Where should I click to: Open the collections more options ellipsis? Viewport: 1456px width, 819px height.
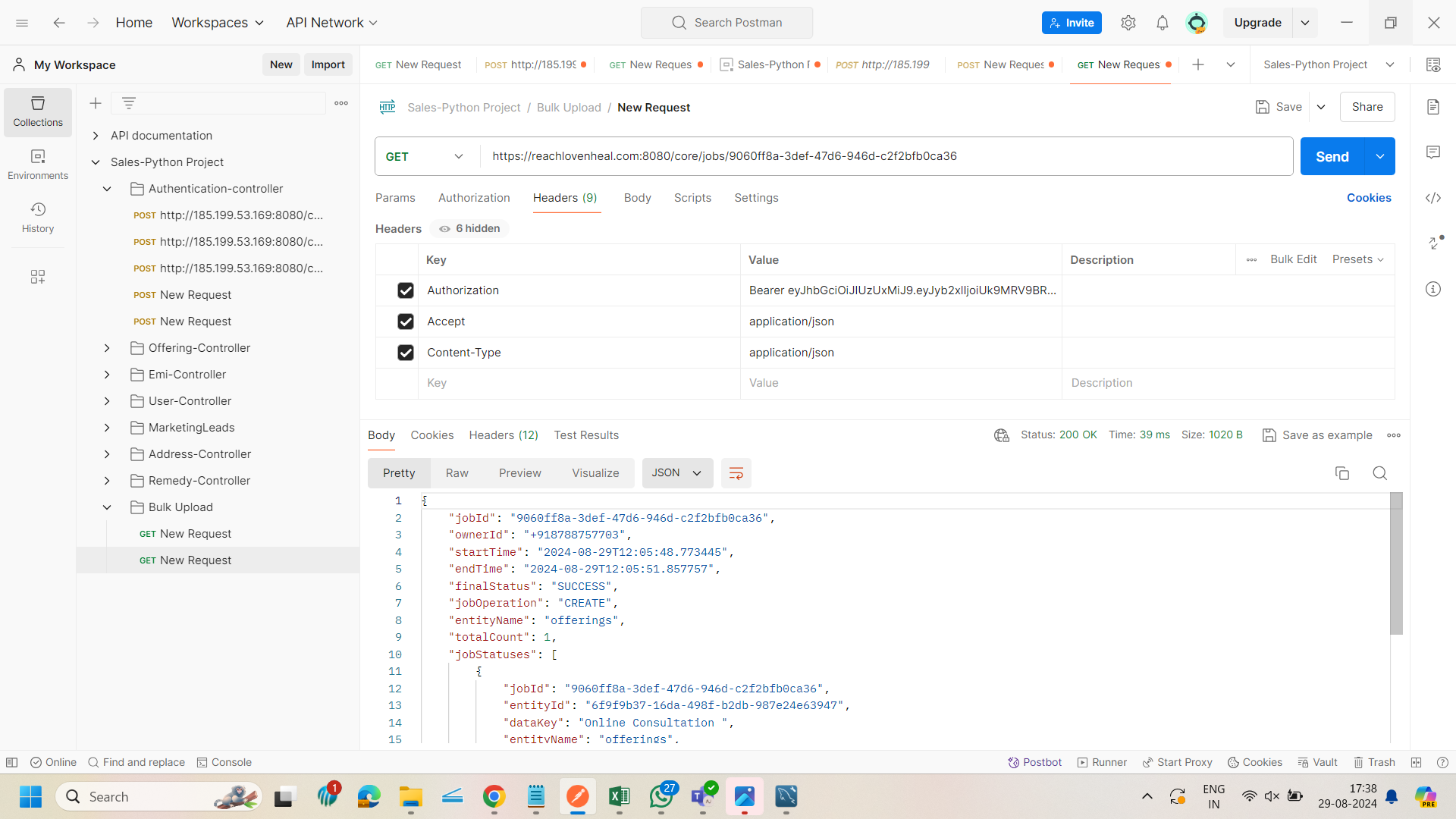(341, 103)
